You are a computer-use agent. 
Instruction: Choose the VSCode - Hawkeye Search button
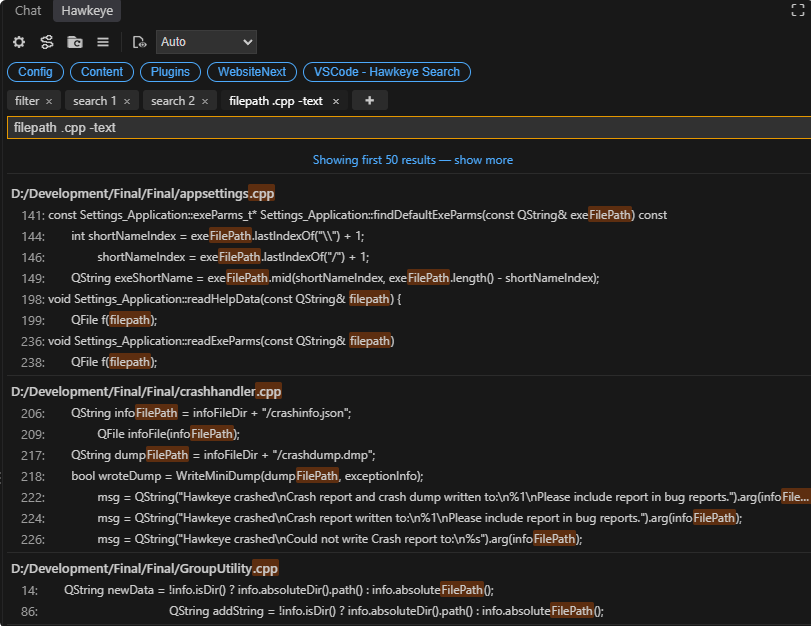click(387, 72)
